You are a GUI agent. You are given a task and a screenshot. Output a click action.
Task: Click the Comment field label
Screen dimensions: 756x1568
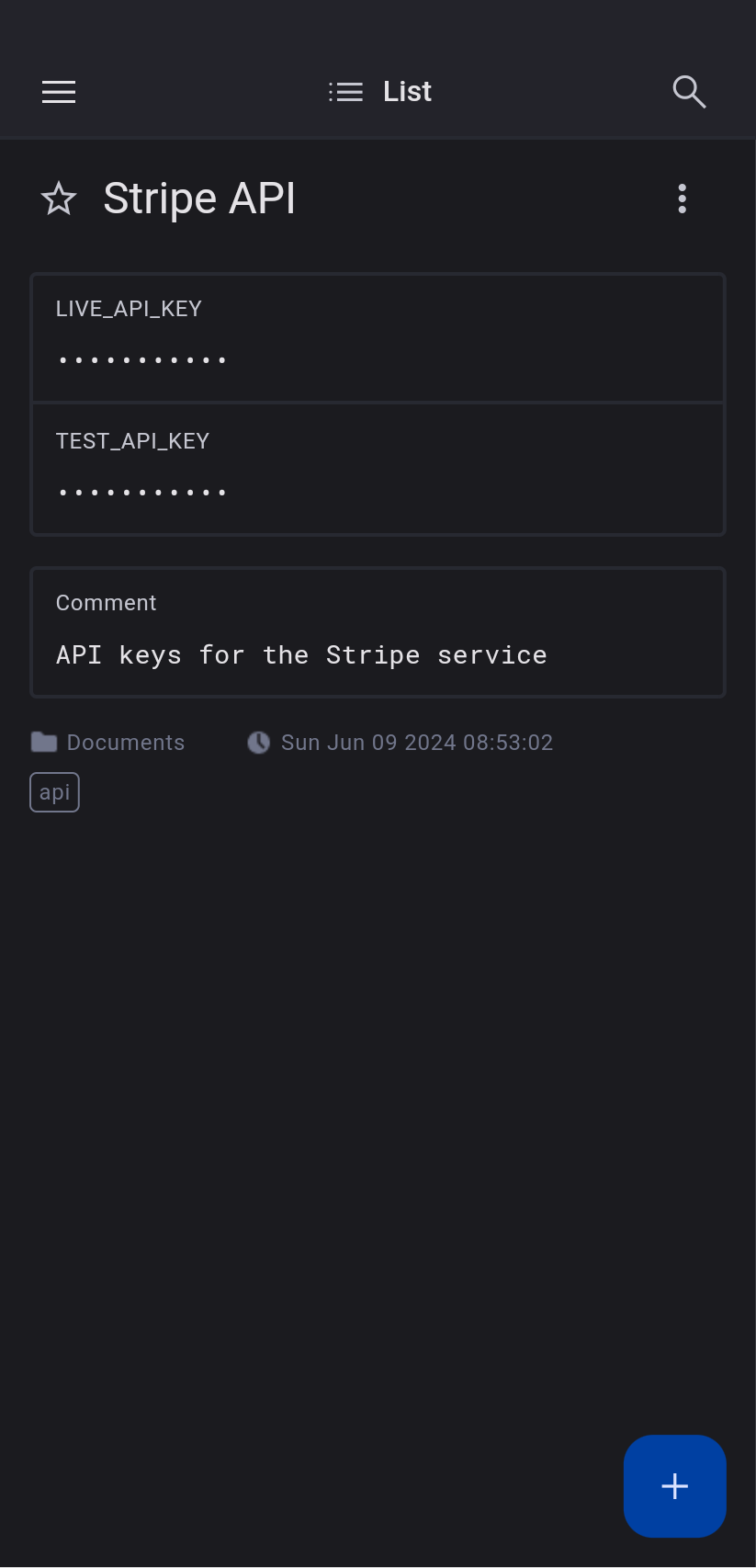tap(106, 603)
